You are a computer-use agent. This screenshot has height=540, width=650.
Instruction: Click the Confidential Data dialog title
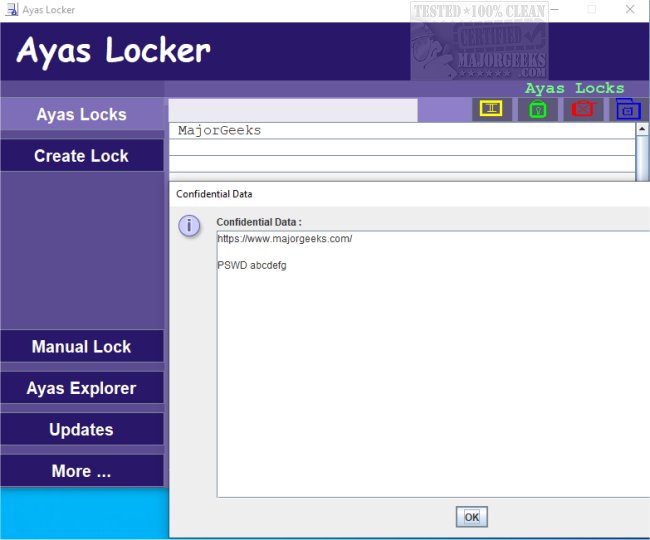214,194
